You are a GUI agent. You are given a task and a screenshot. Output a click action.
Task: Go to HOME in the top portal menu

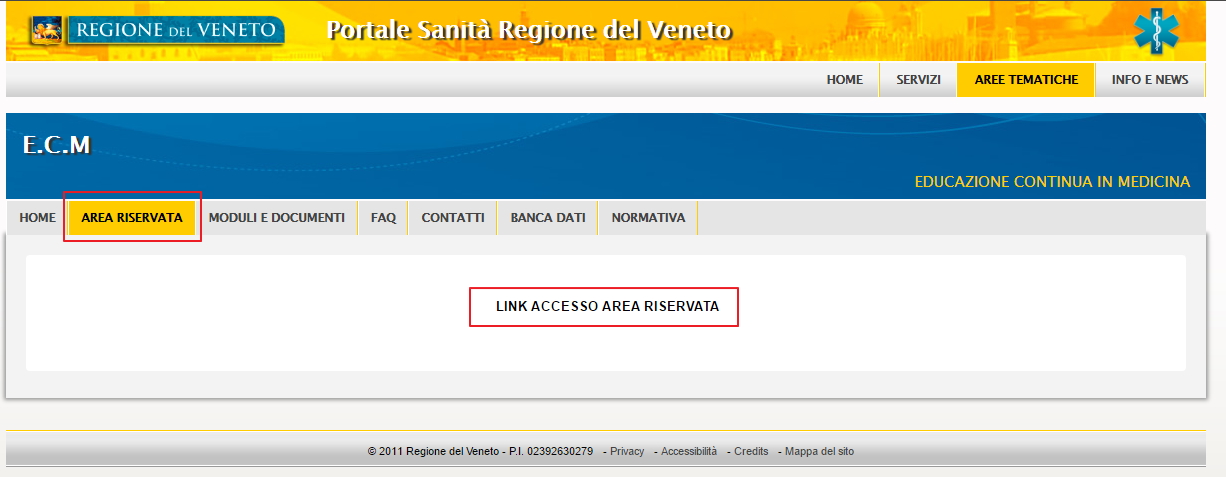(x=844, y=80)
